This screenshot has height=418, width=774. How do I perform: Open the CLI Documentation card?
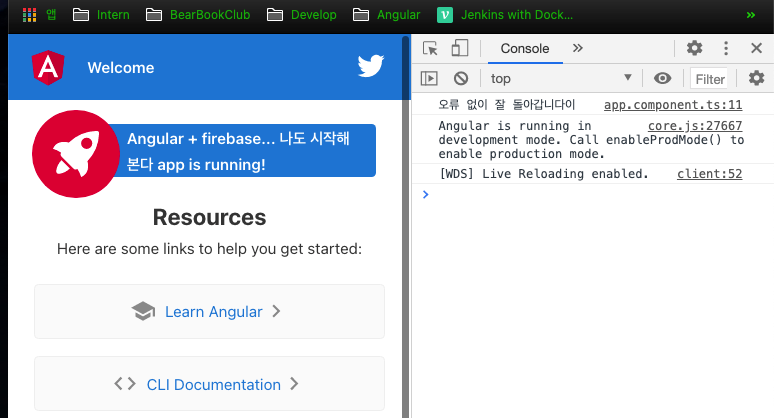[x=209, y=384]
